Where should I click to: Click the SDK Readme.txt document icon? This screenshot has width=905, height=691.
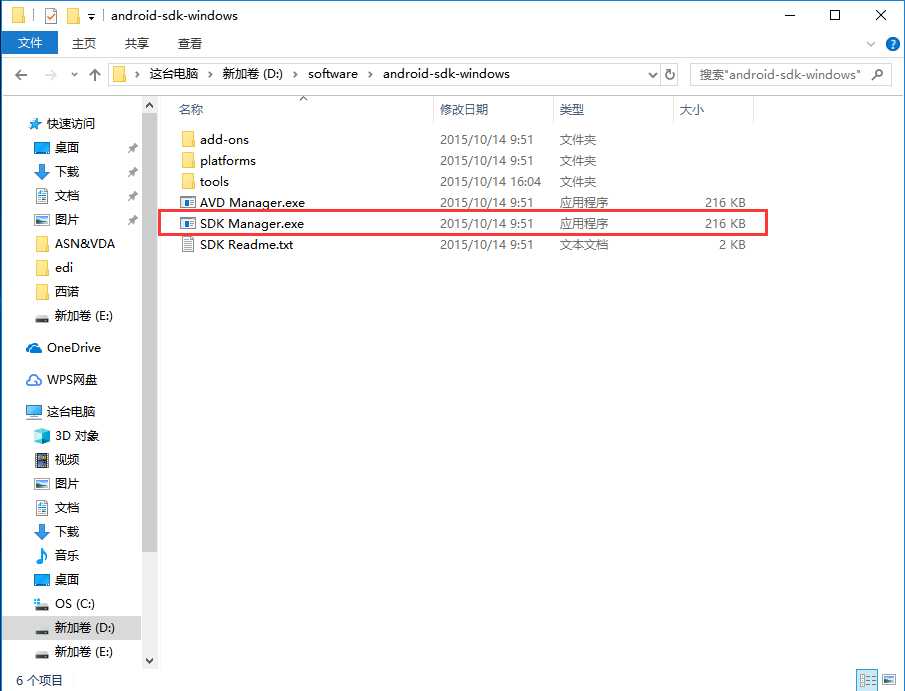(x=188, y=244)
